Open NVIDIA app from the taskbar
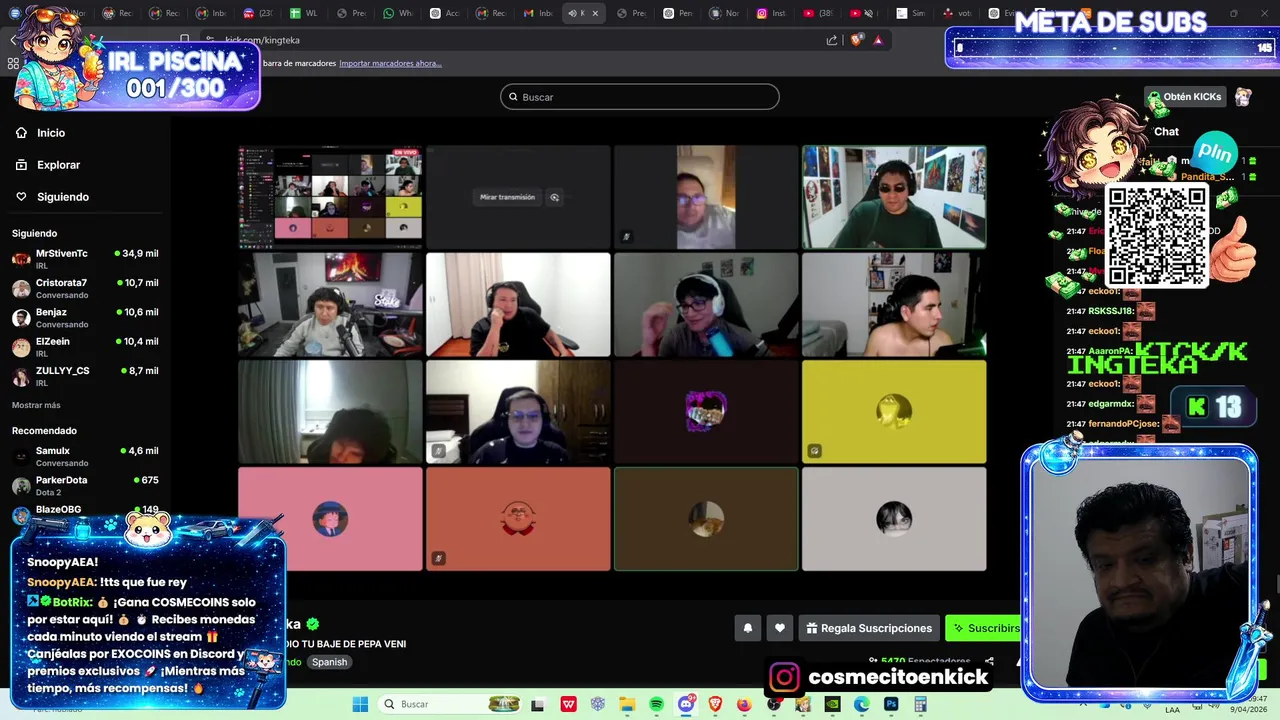 [833, 704]
